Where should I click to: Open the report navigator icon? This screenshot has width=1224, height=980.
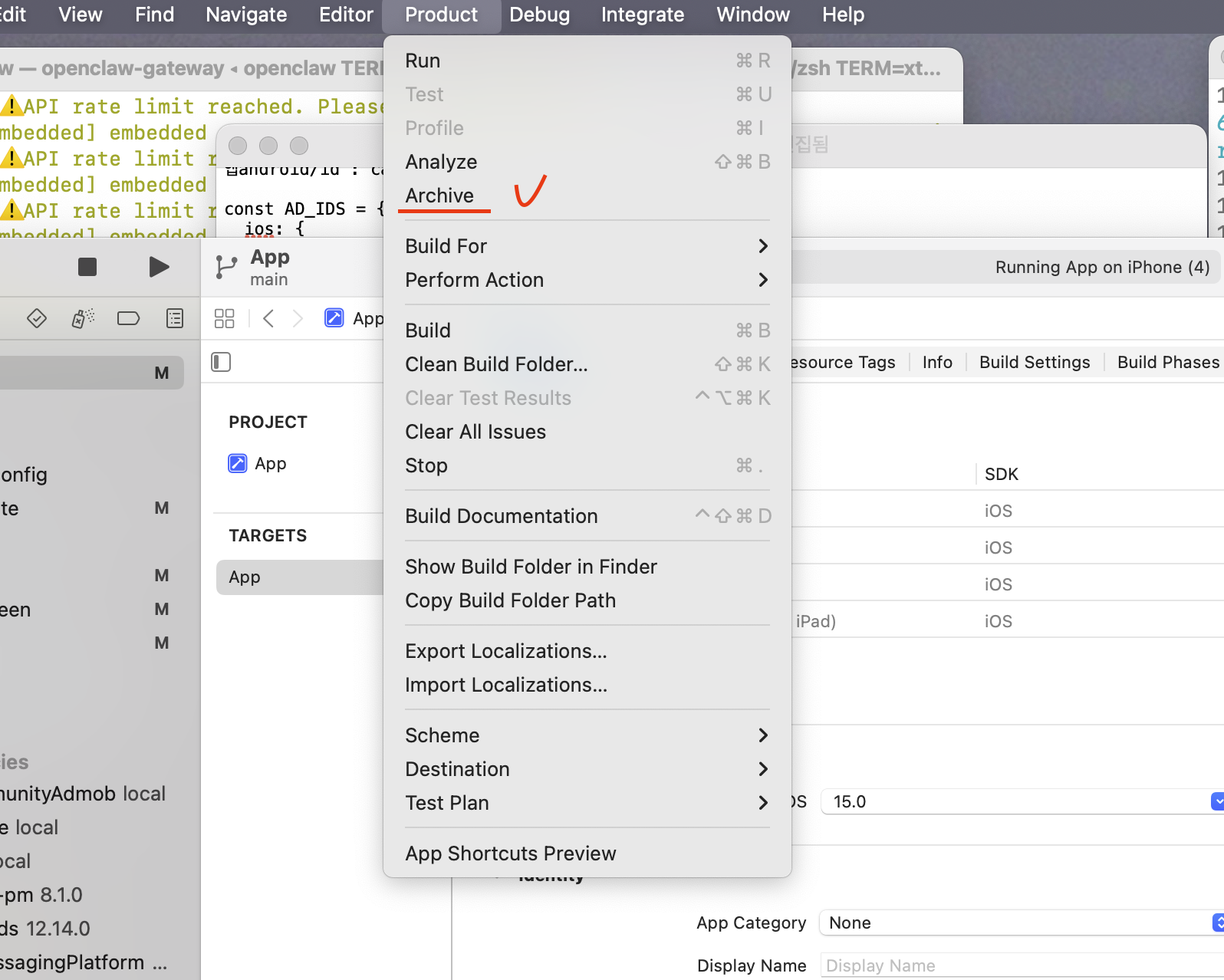point(175,318)
